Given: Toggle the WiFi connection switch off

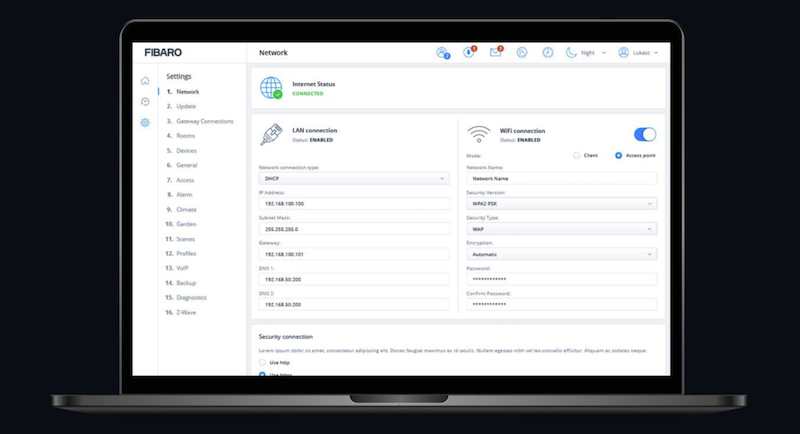Looking at the screenshot, I should (x=645, y=134).
